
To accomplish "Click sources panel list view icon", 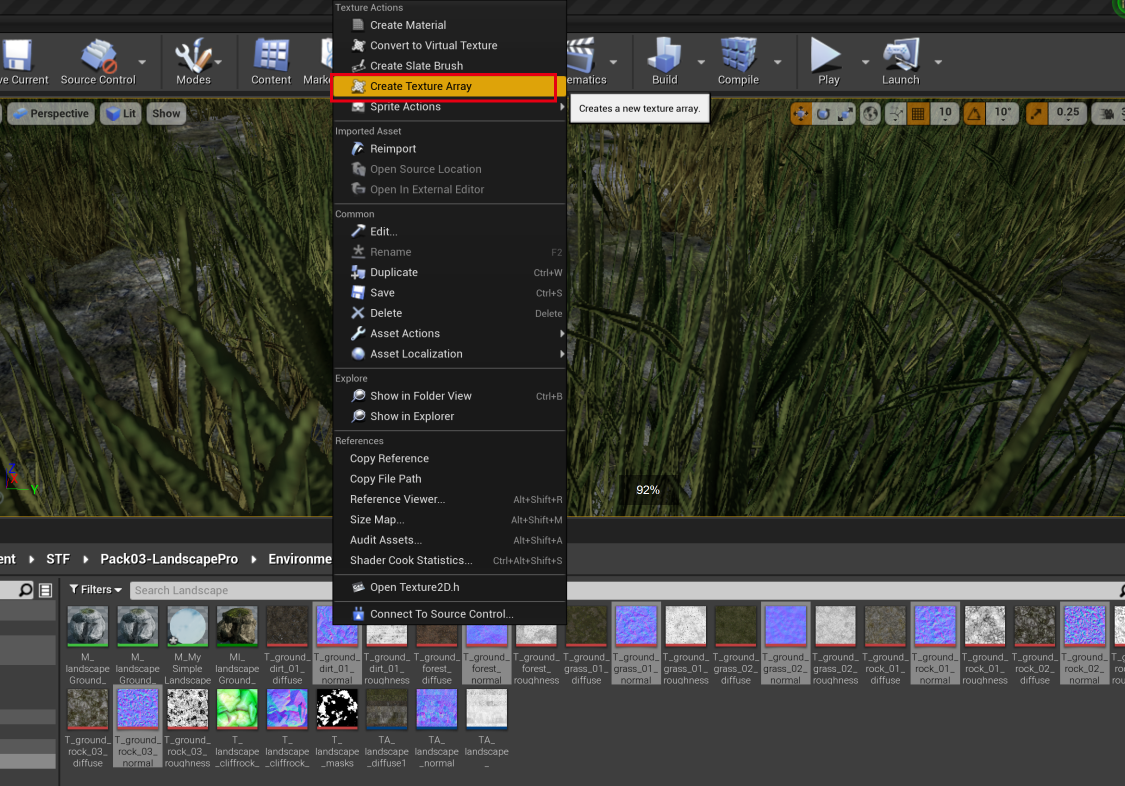I will pyautogui.click(x=45, y=590).
